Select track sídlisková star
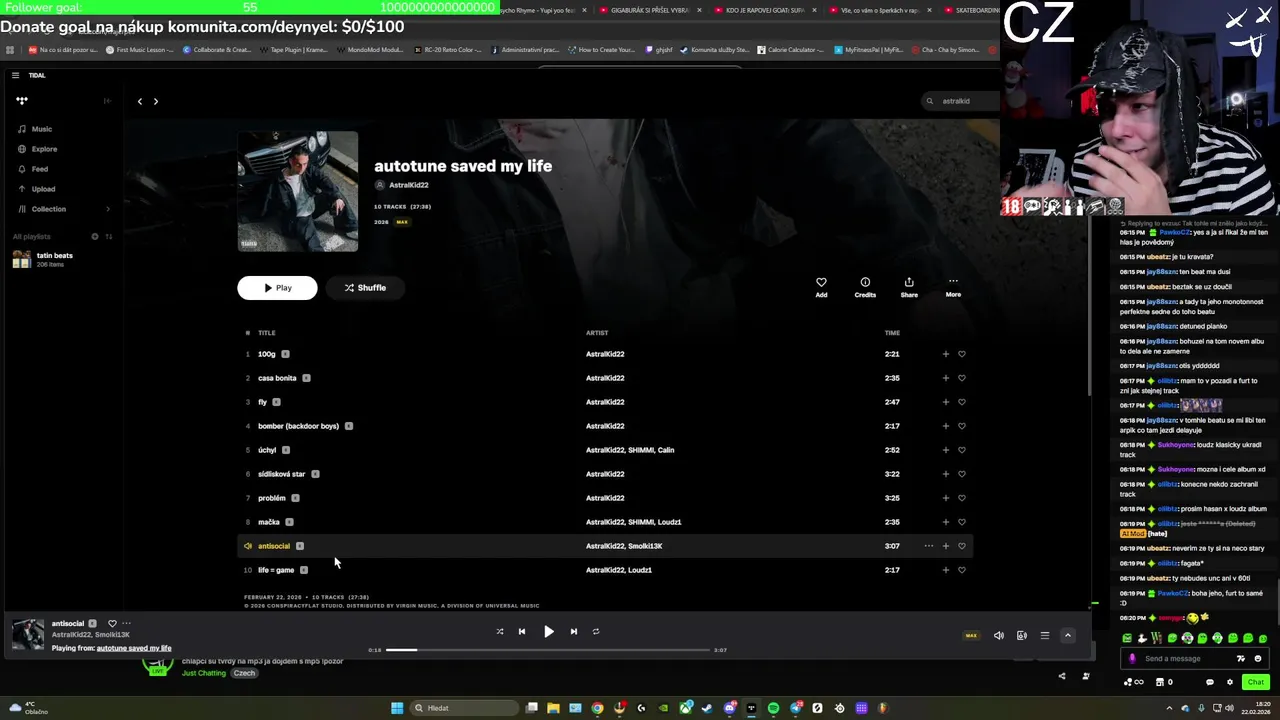The height and width of the screenshot is (720, 1280). (281, 474)
